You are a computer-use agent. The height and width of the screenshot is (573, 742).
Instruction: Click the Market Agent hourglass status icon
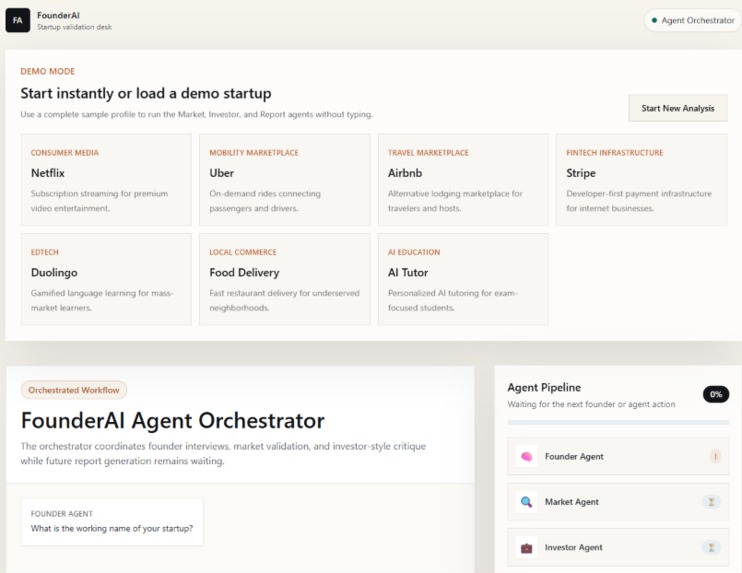711,502
